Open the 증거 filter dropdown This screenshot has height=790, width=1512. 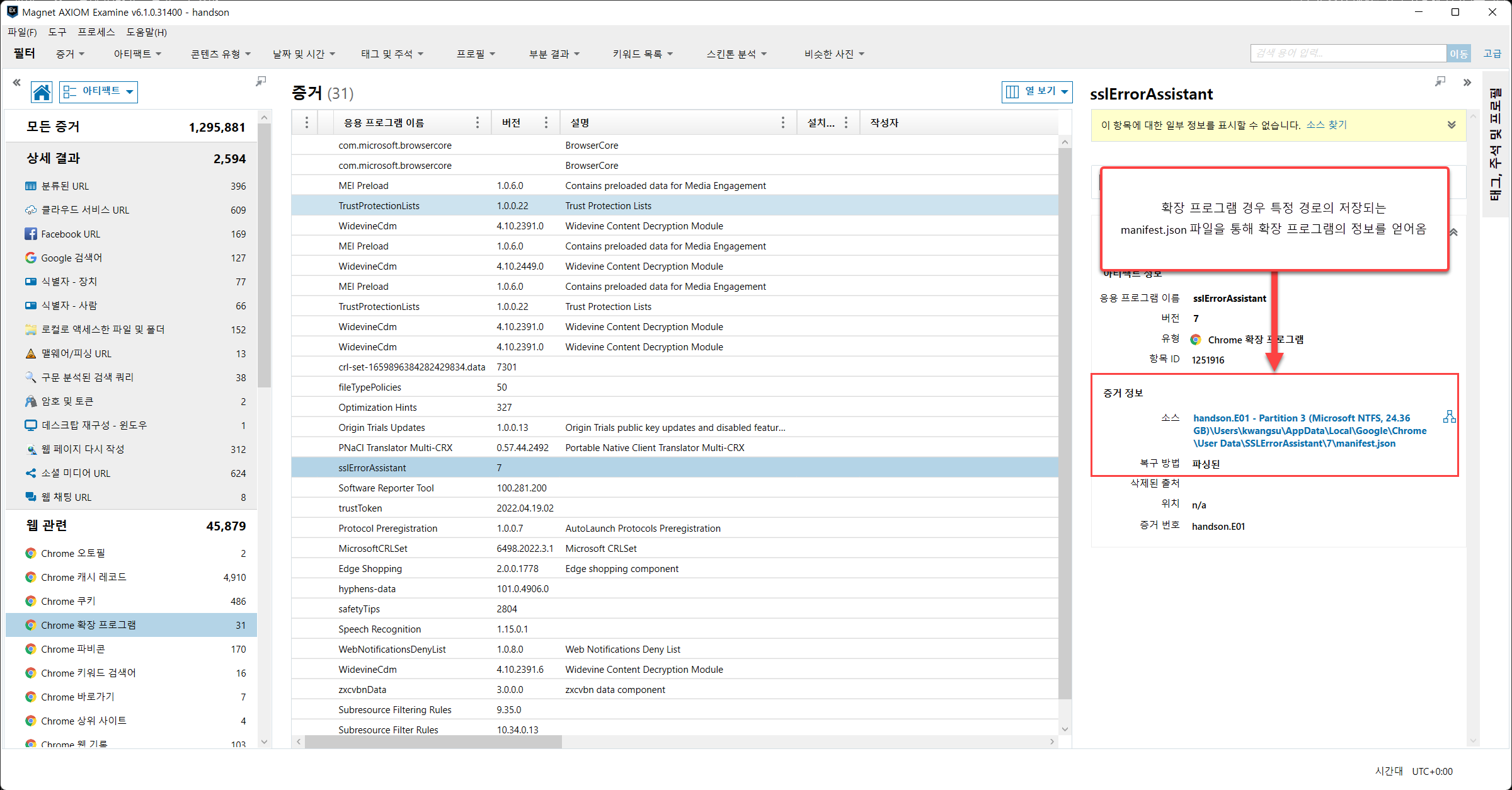(x=70, y=54)
